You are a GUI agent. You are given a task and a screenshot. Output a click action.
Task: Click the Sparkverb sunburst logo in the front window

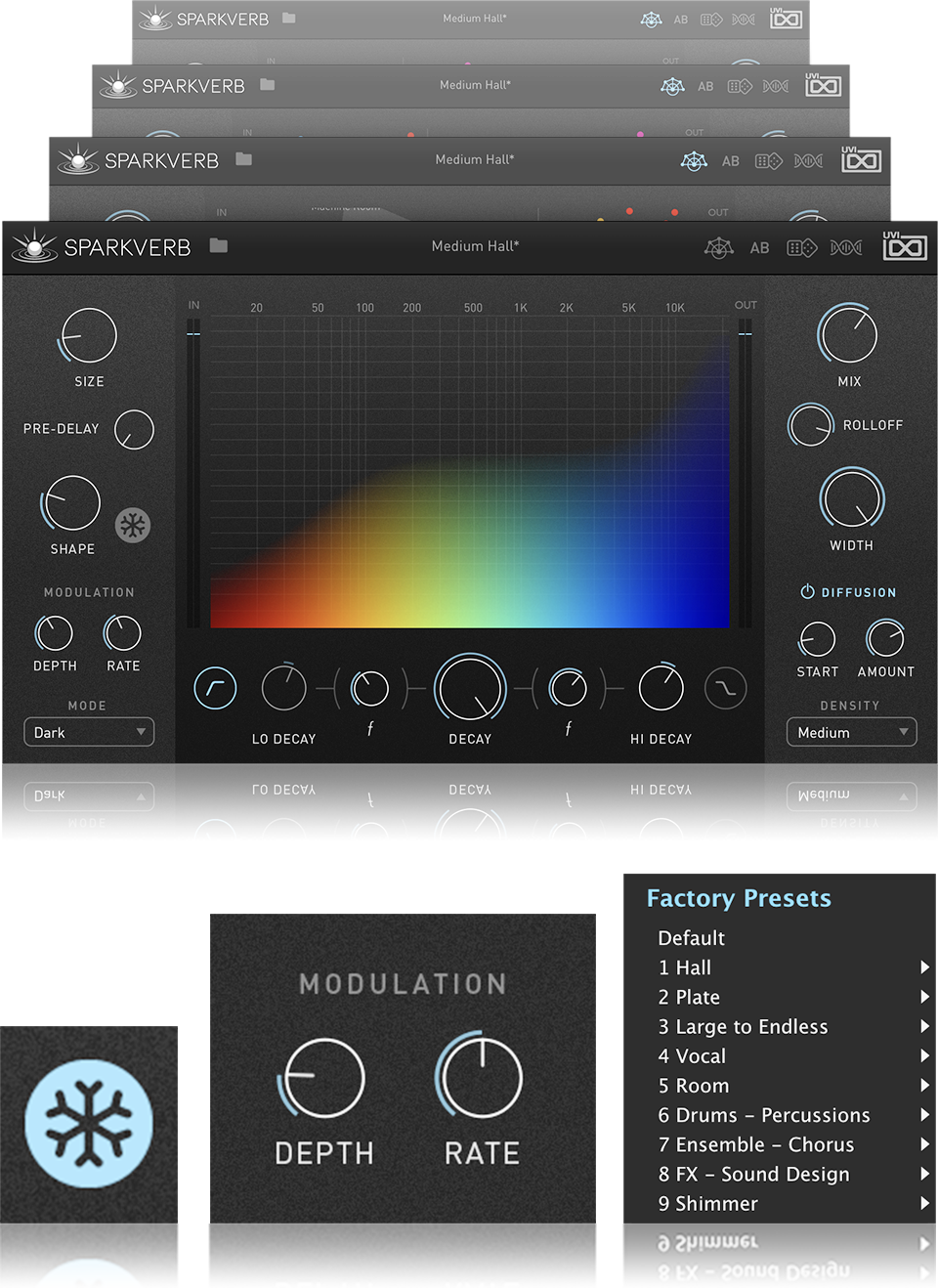click(x=35, y=246)
